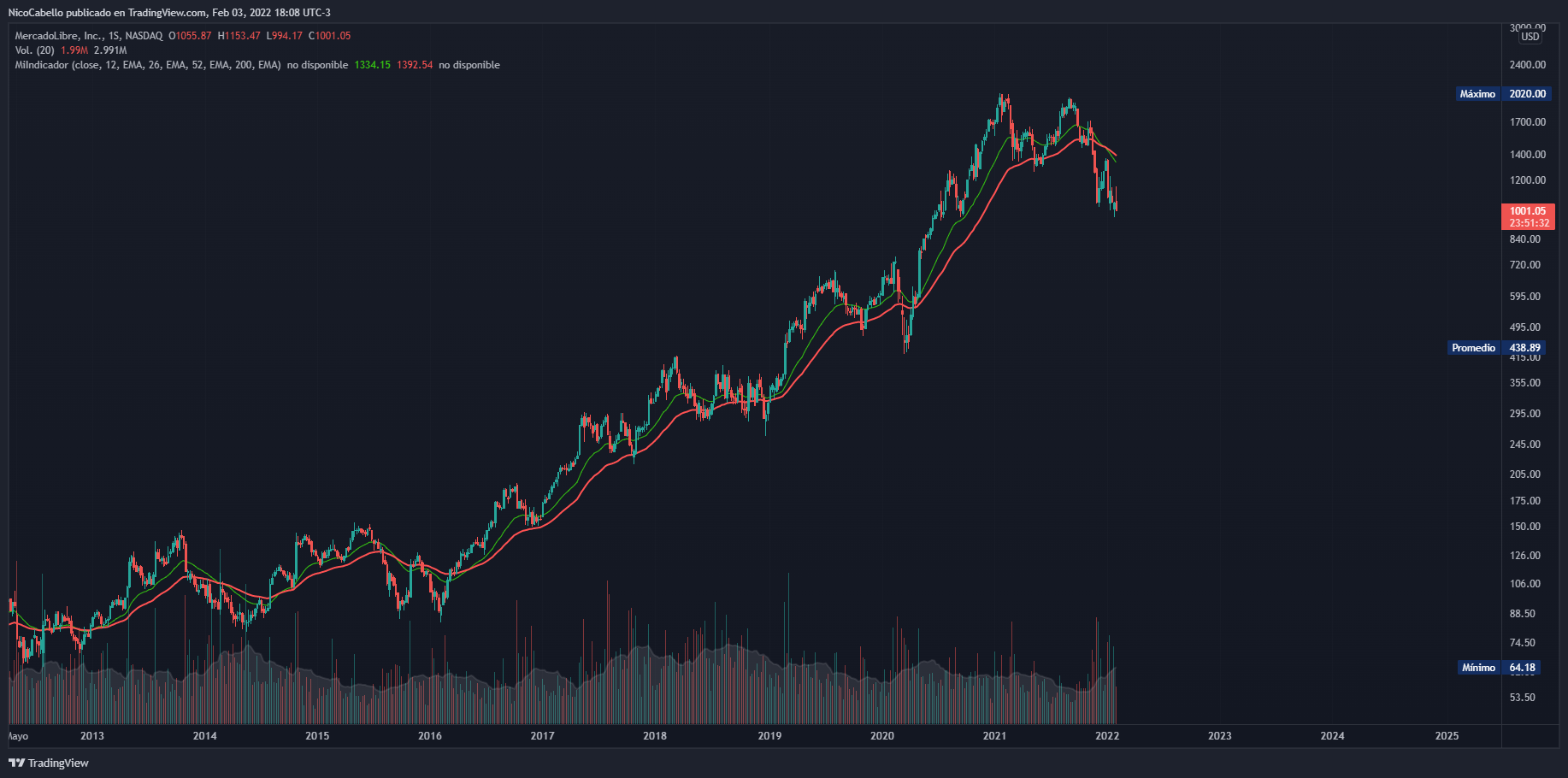Click the 2021 label on time axis
The image size is (1568, 778).
pyautogui.click(x=994, y=736)
